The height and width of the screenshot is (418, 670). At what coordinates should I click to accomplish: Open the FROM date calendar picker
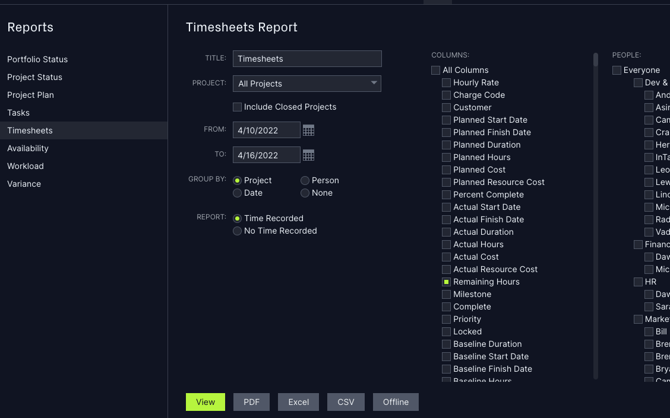pyautogui.click(x=308, y=130)
